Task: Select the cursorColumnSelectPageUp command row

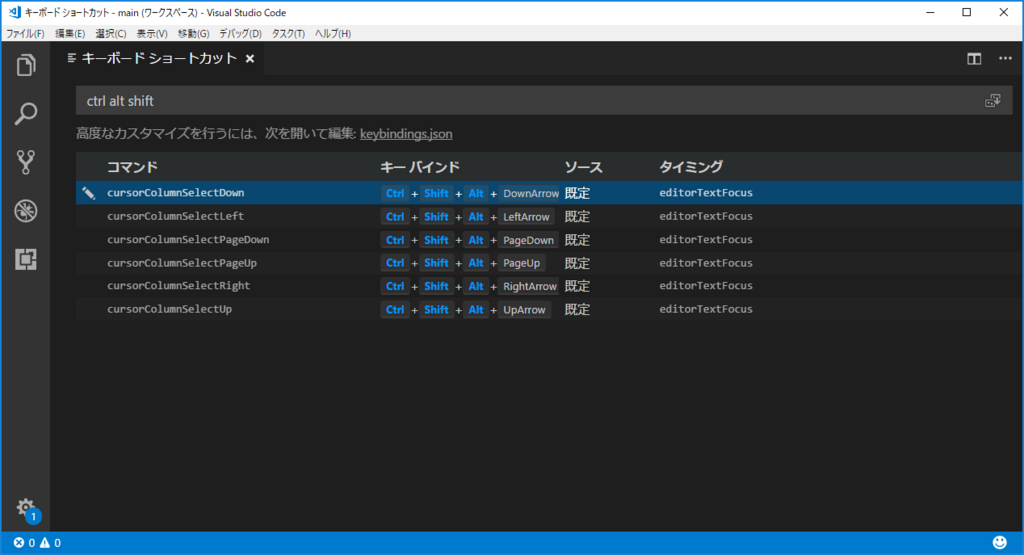Action: click(549, 263)
